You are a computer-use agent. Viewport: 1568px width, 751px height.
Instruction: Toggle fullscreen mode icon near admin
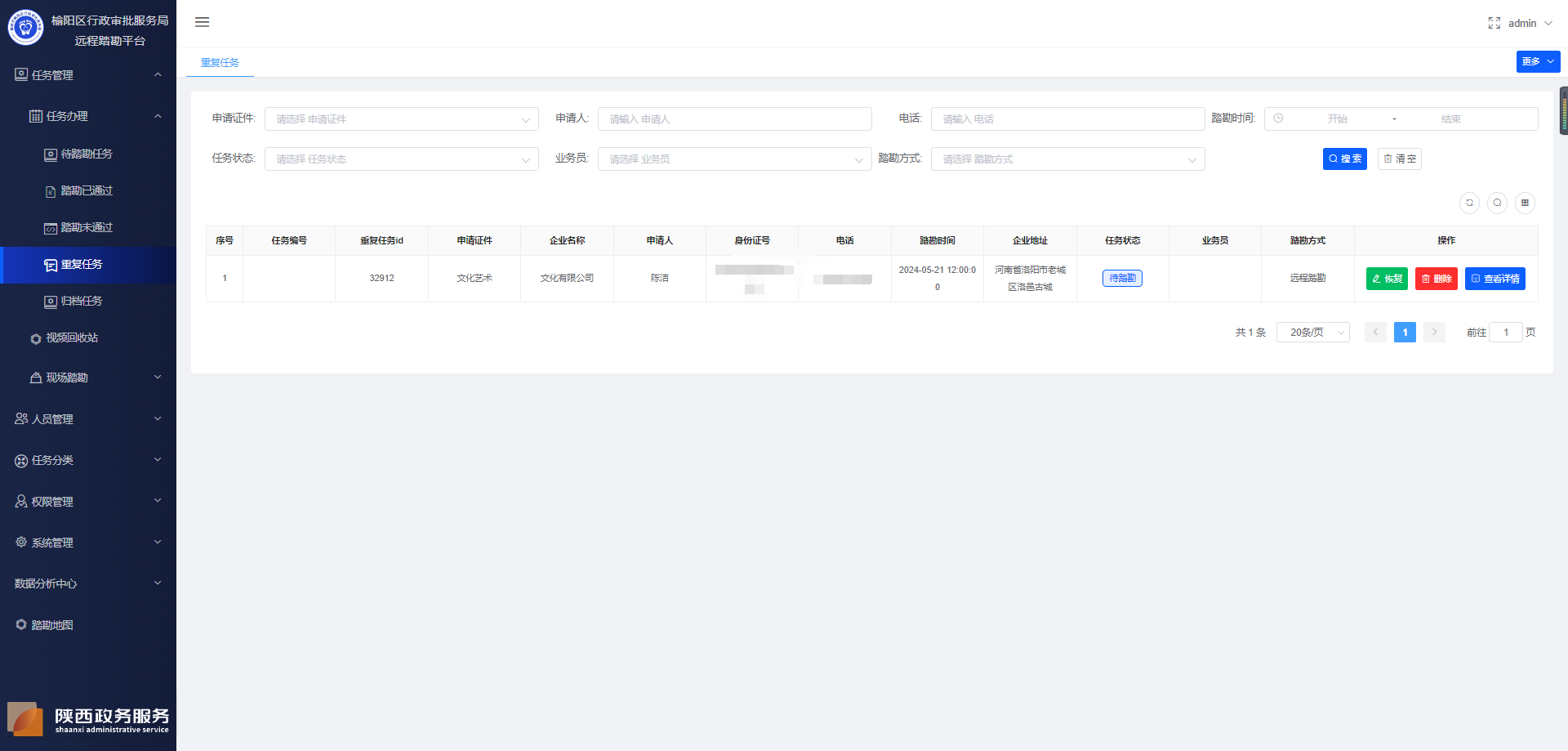[x=1494, y=23]
